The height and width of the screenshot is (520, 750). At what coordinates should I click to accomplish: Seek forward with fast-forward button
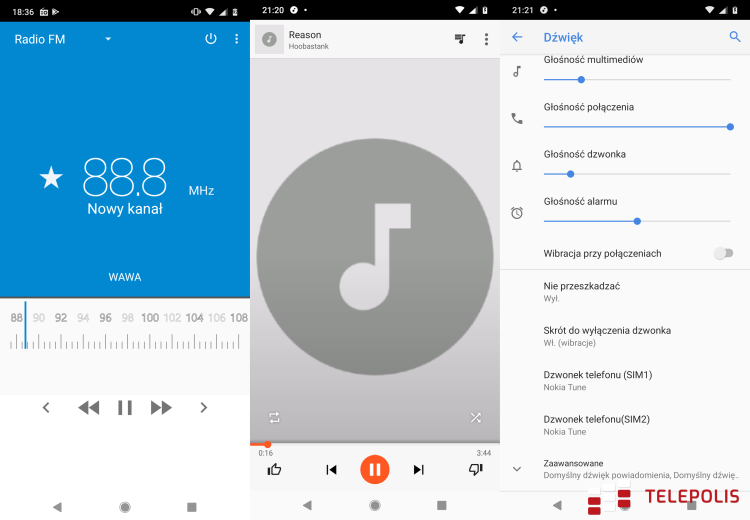click(x=161, y=408)
